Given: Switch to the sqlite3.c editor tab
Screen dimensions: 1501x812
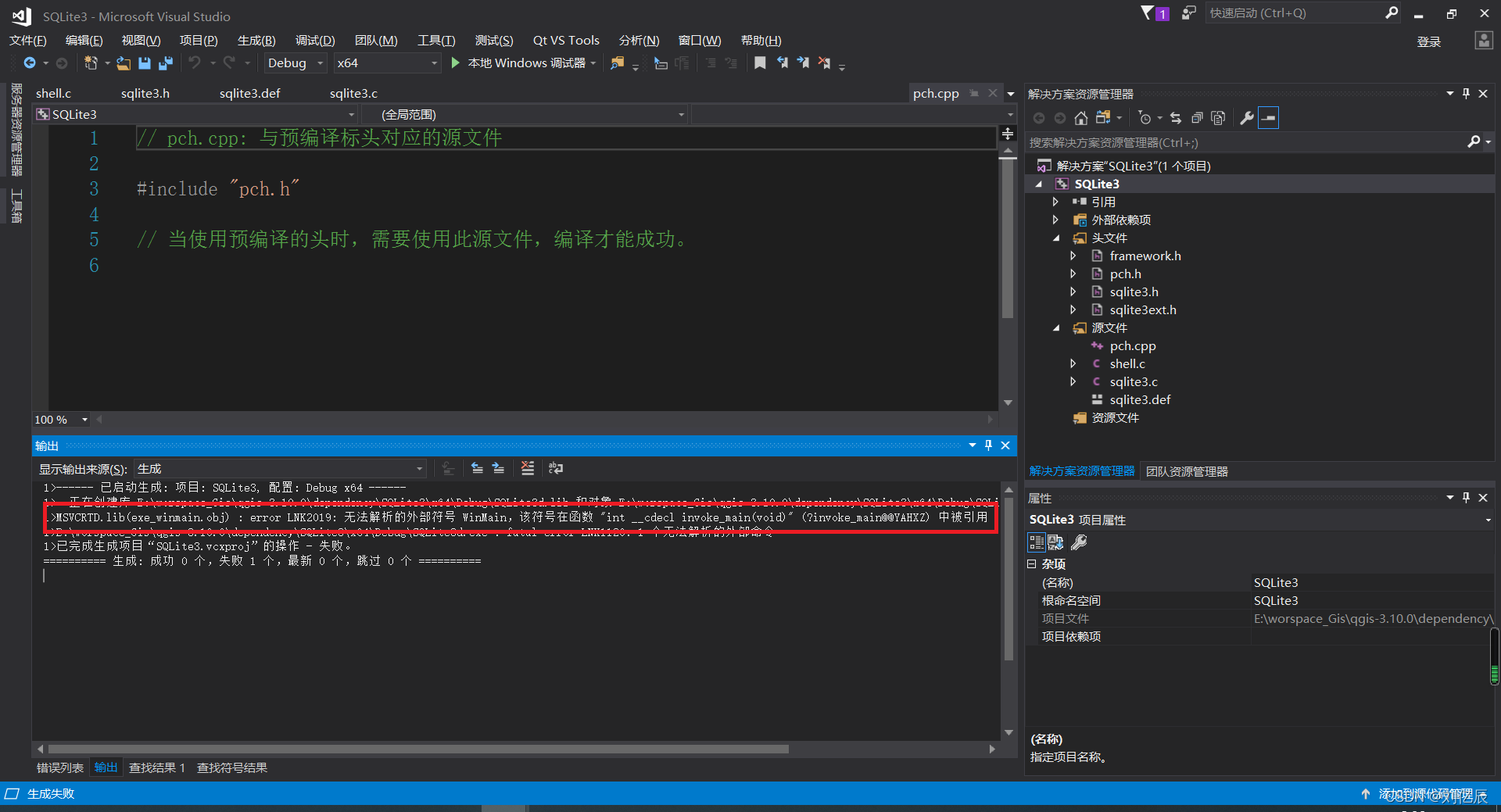Looking at the screenshot, I should 353,94.
